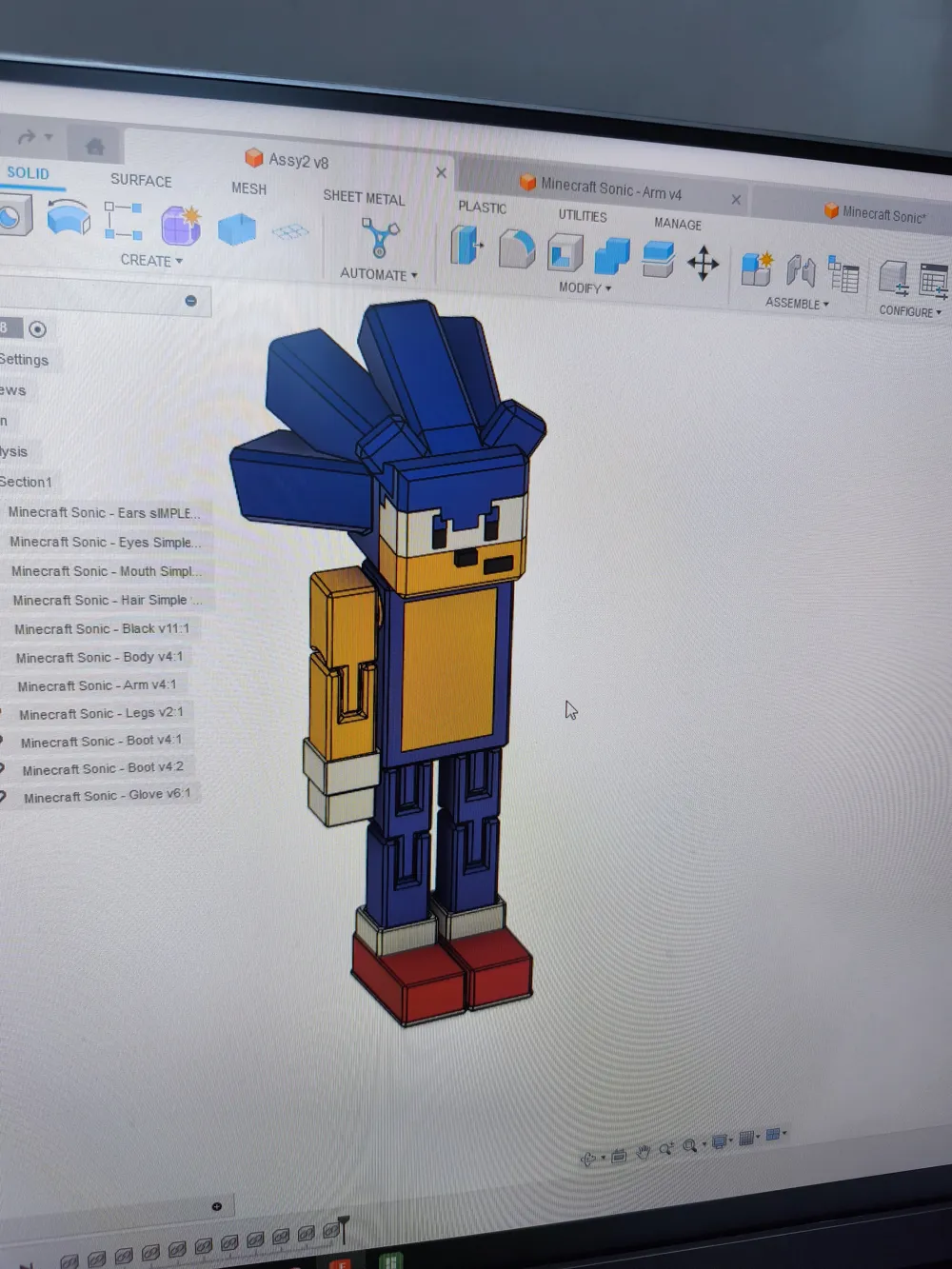Select the Fillet tool
The height and width of the screenshot is (1269, 952).
(516, 248)
